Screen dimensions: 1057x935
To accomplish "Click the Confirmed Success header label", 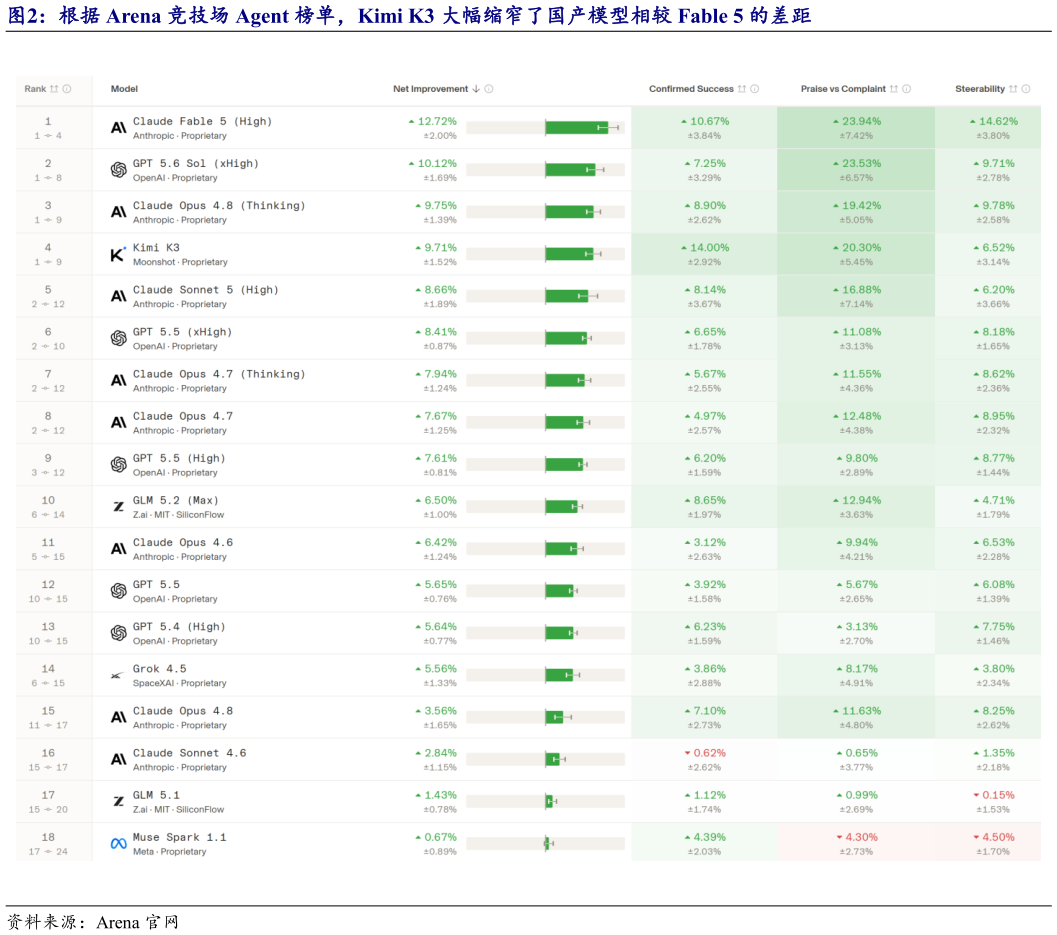I will [691, 89].
